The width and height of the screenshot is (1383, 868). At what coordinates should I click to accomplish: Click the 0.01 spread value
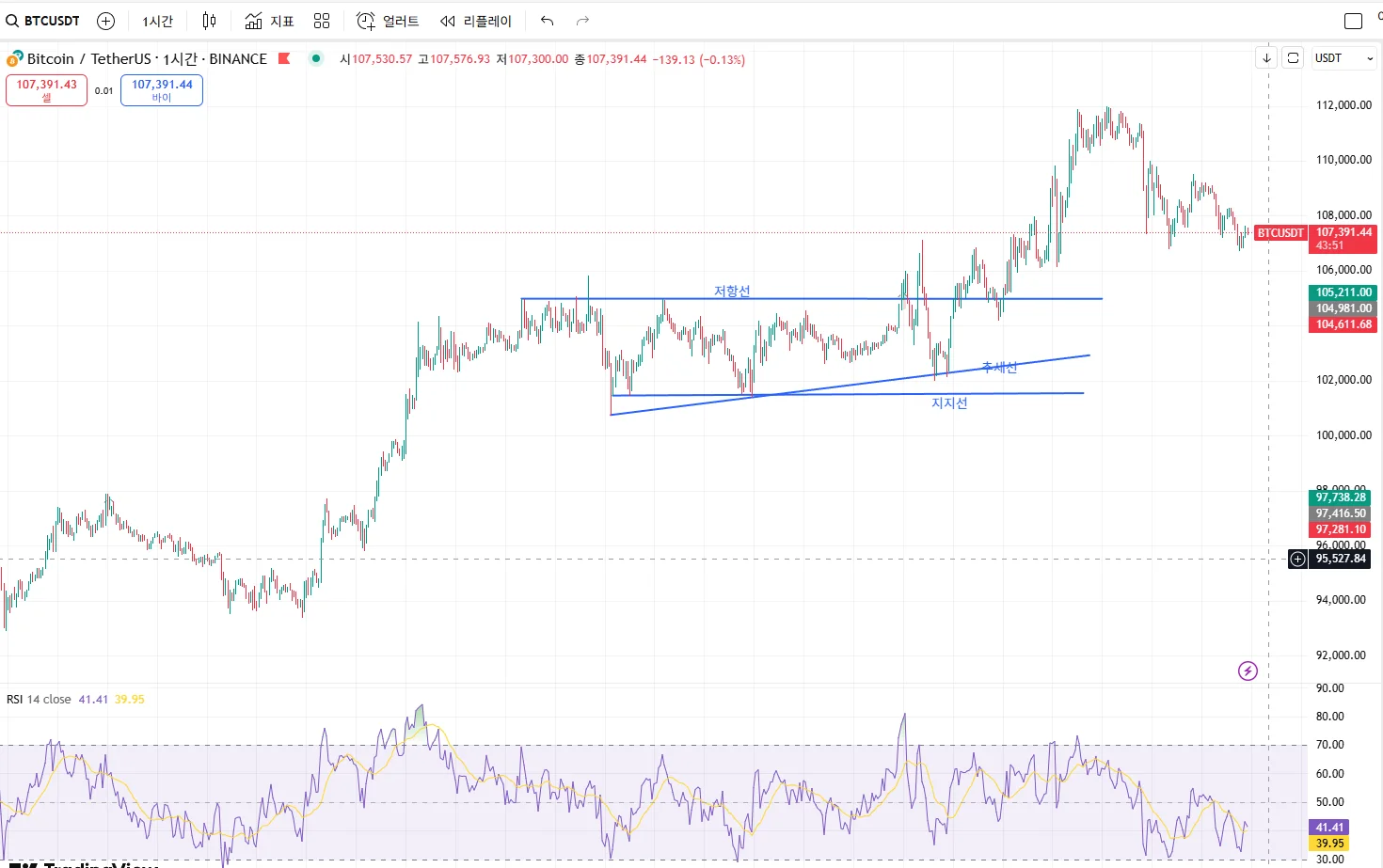click(103, 91)
